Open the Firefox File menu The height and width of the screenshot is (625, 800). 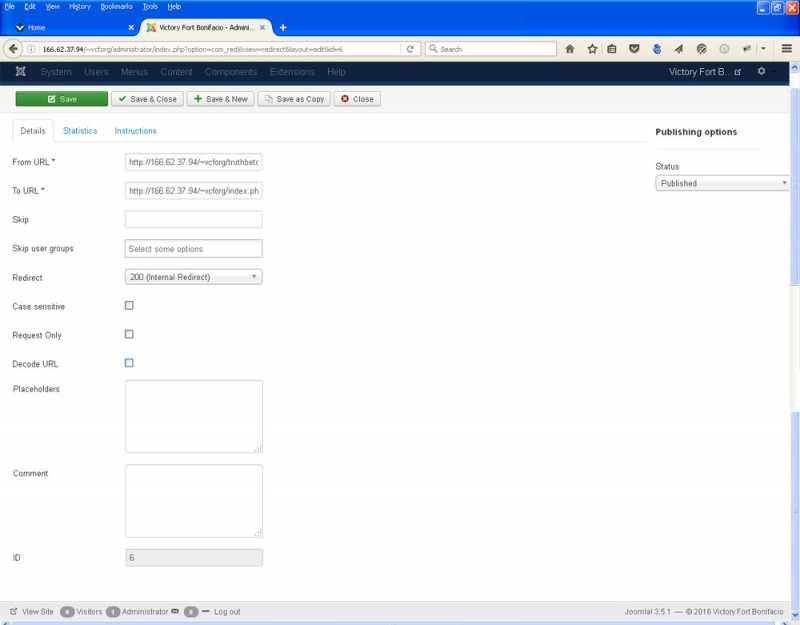click(x=9, y=7)
